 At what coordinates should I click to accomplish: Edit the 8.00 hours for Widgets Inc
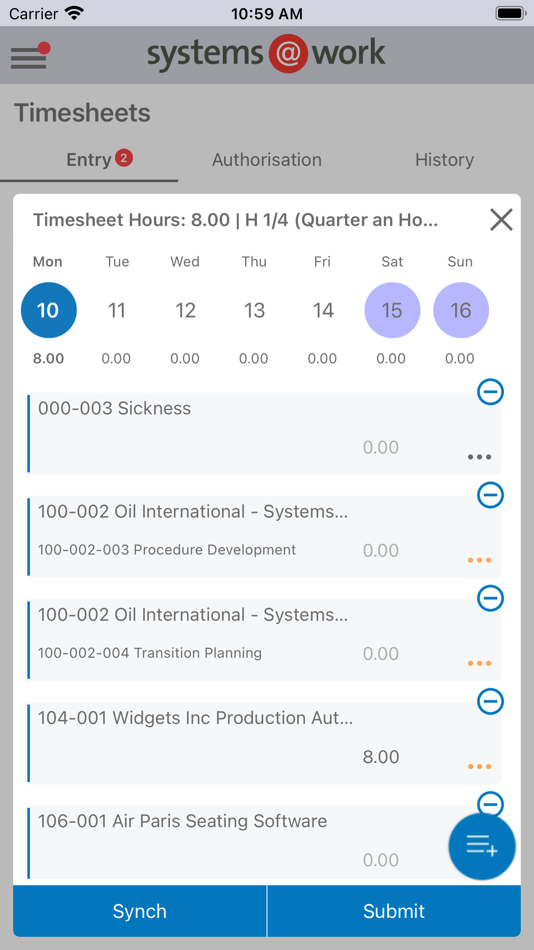[x=381, y=757]
